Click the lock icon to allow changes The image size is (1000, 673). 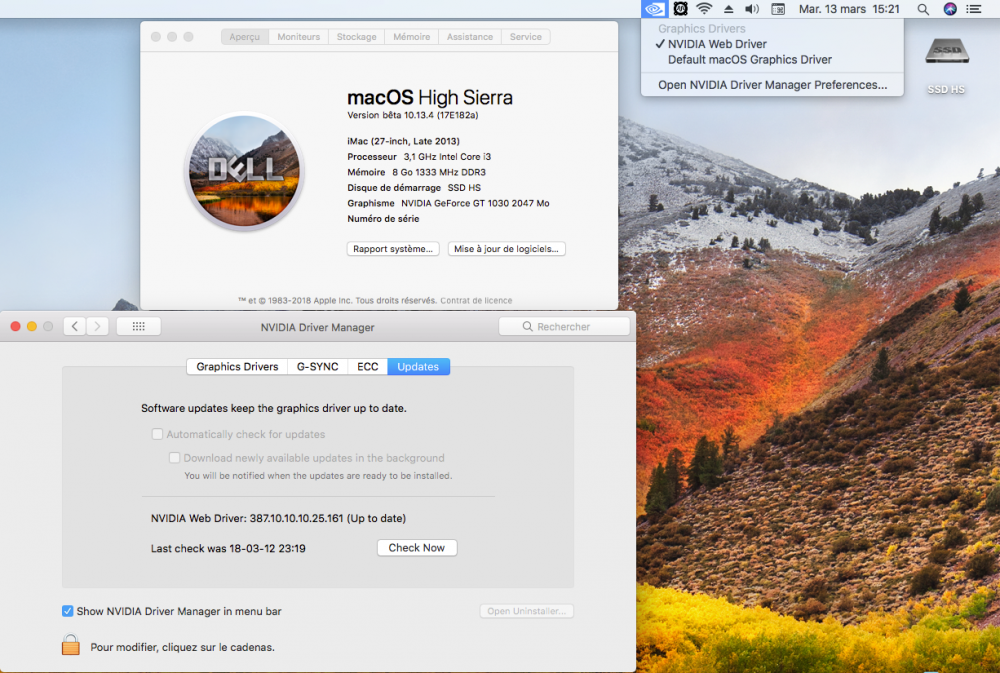pos(71,644)
